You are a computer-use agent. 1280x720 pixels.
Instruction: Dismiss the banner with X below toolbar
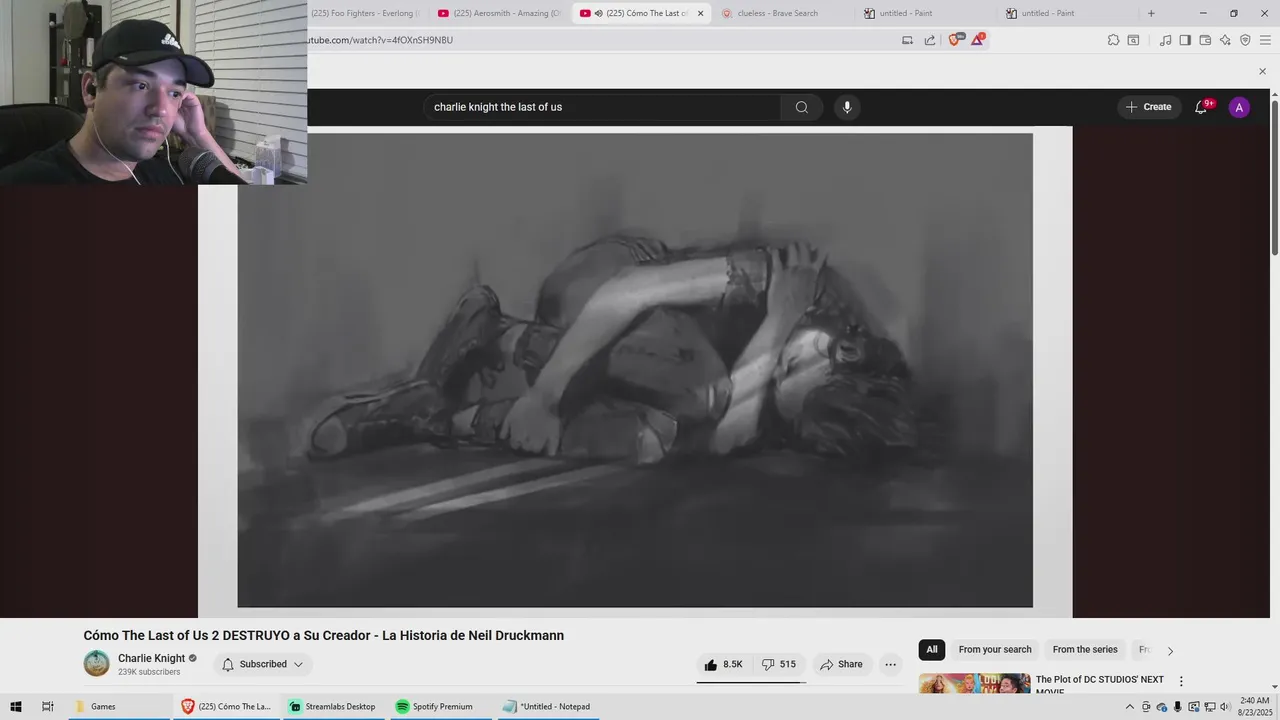1262,71
